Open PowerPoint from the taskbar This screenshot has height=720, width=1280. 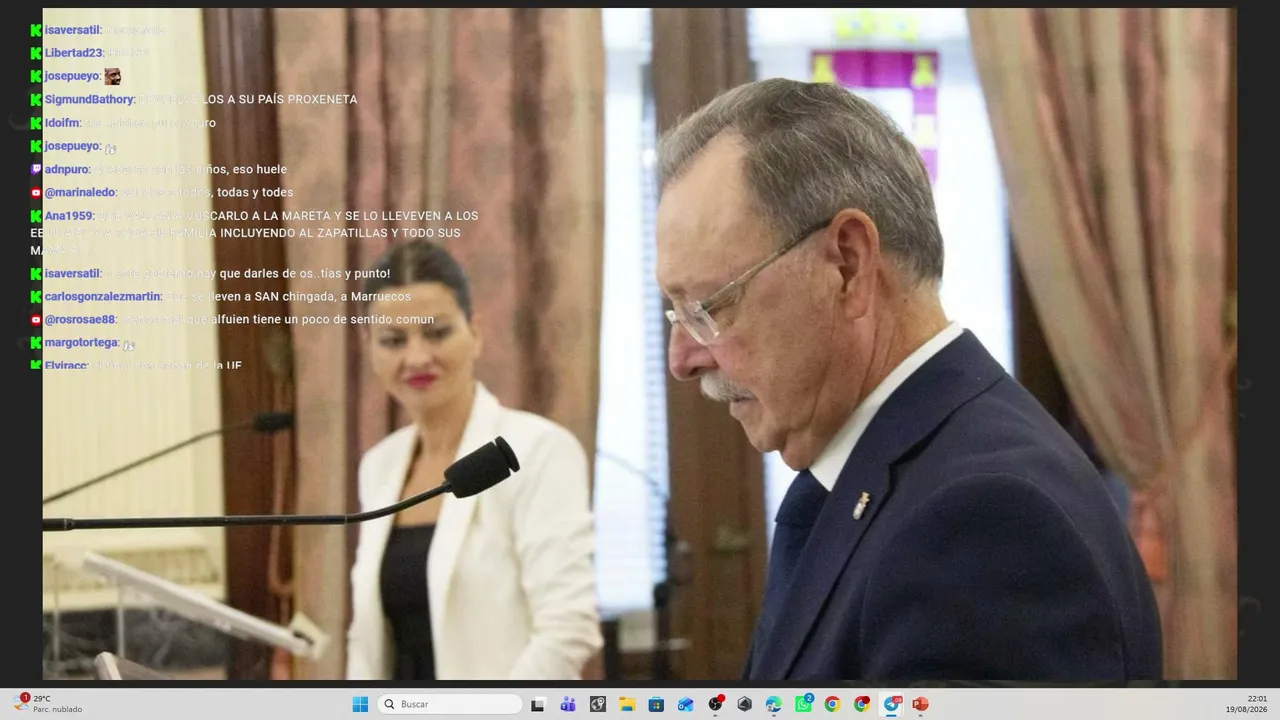pyautogui.click(x=920, y=704)
